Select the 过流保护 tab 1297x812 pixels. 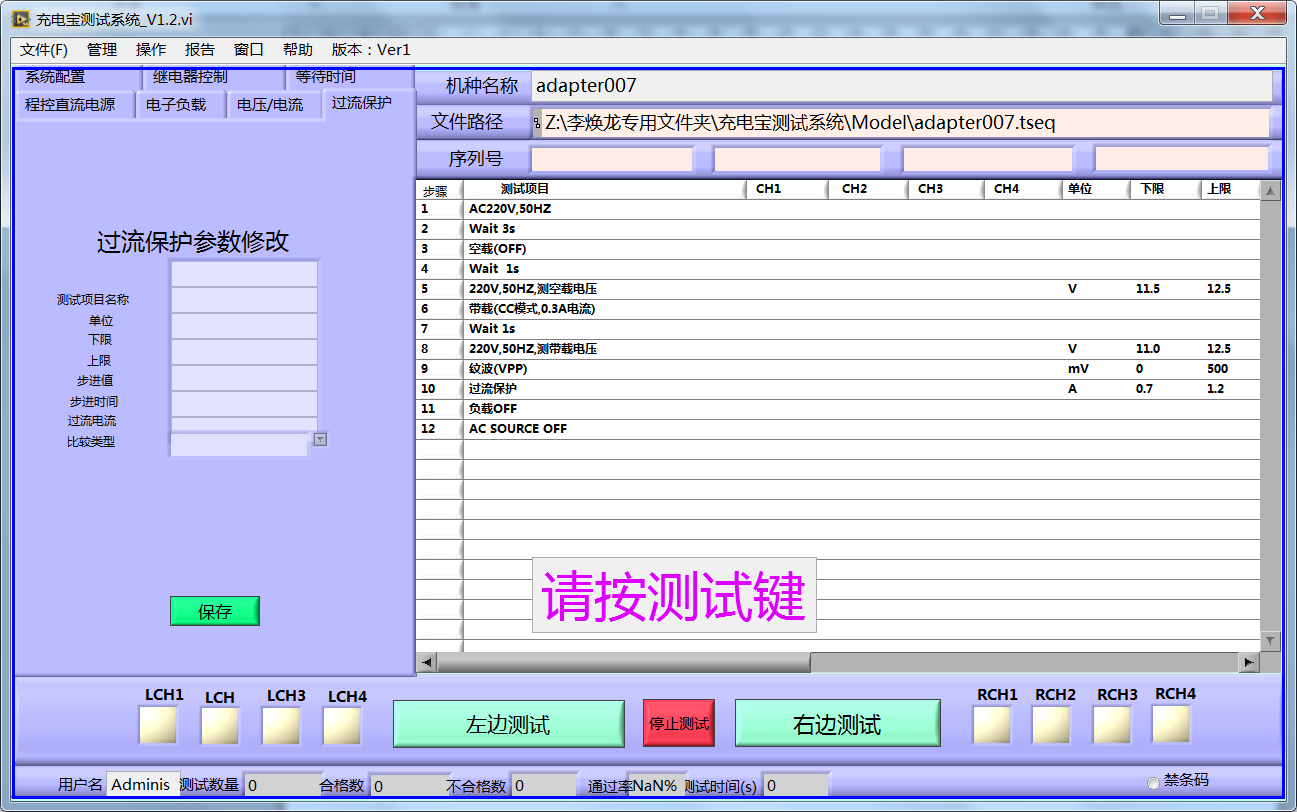click(367, 103)
